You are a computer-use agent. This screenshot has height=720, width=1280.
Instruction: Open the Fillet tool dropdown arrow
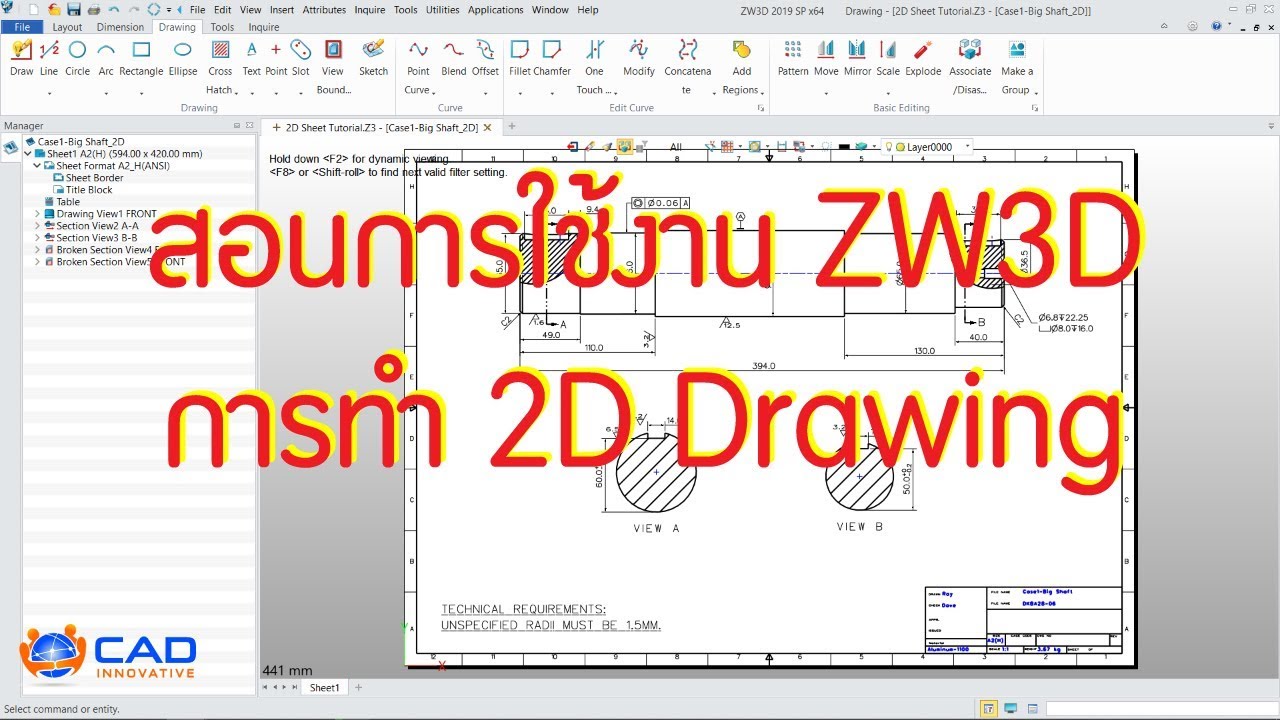pos(519,93)
